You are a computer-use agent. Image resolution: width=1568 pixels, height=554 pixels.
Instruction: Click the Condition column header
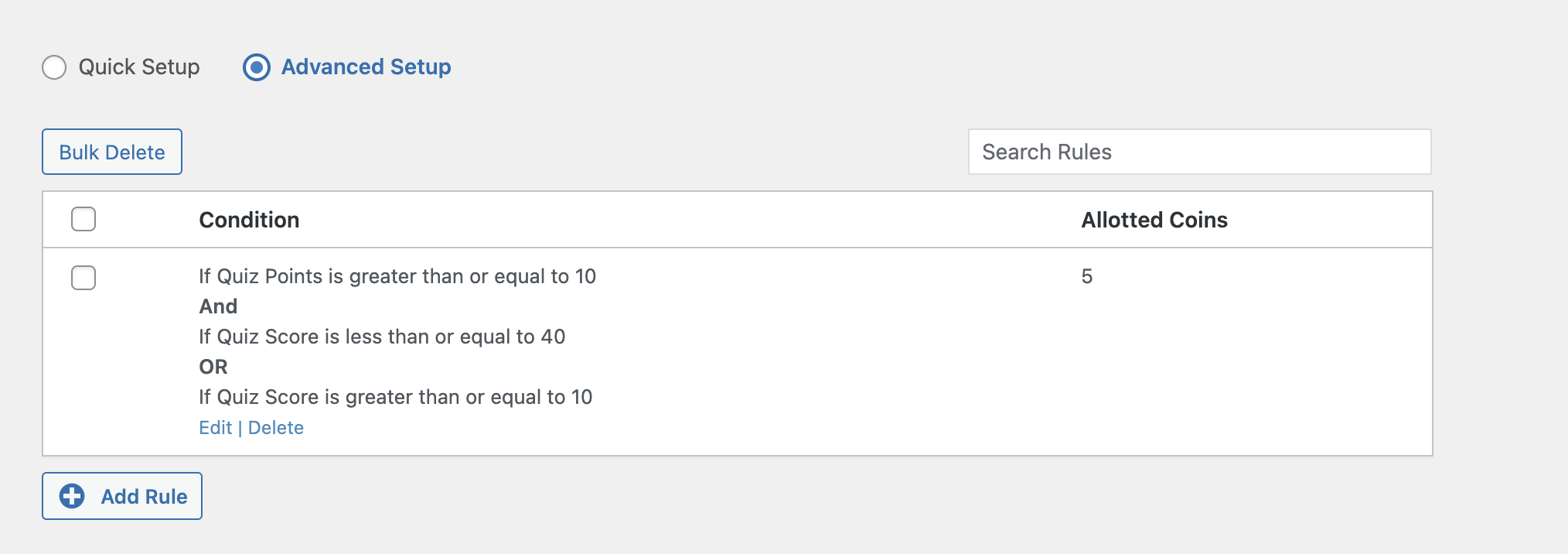[249, 220]
